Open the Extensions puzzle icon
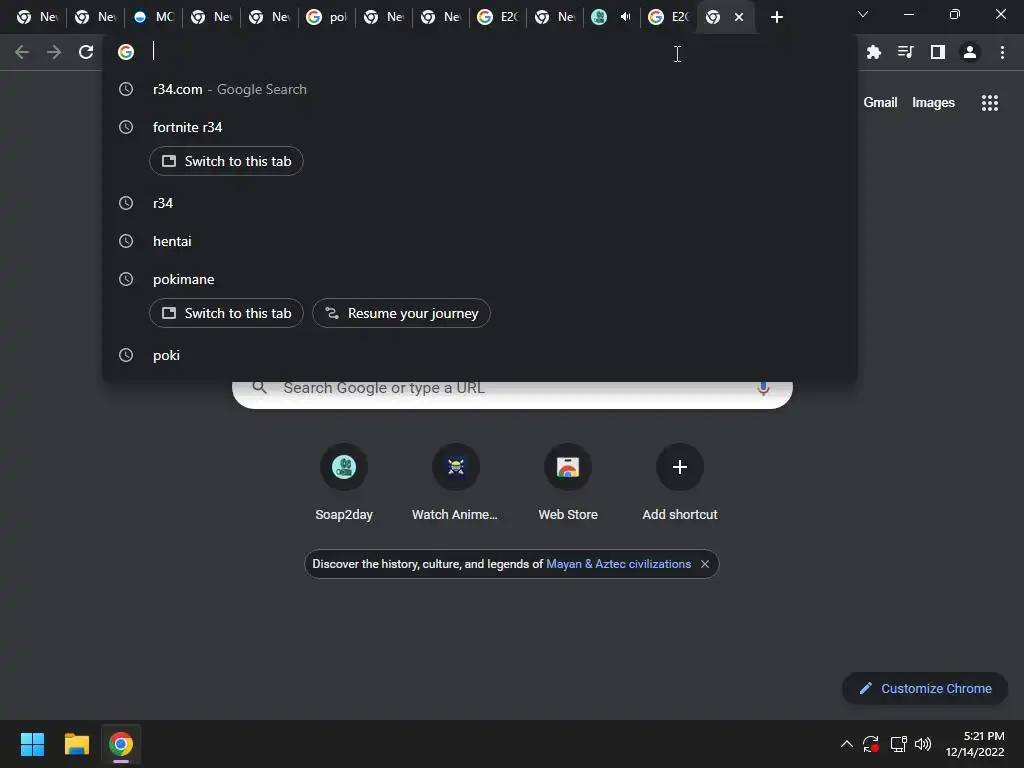The image size is (1024, 768). click(873, 52)
